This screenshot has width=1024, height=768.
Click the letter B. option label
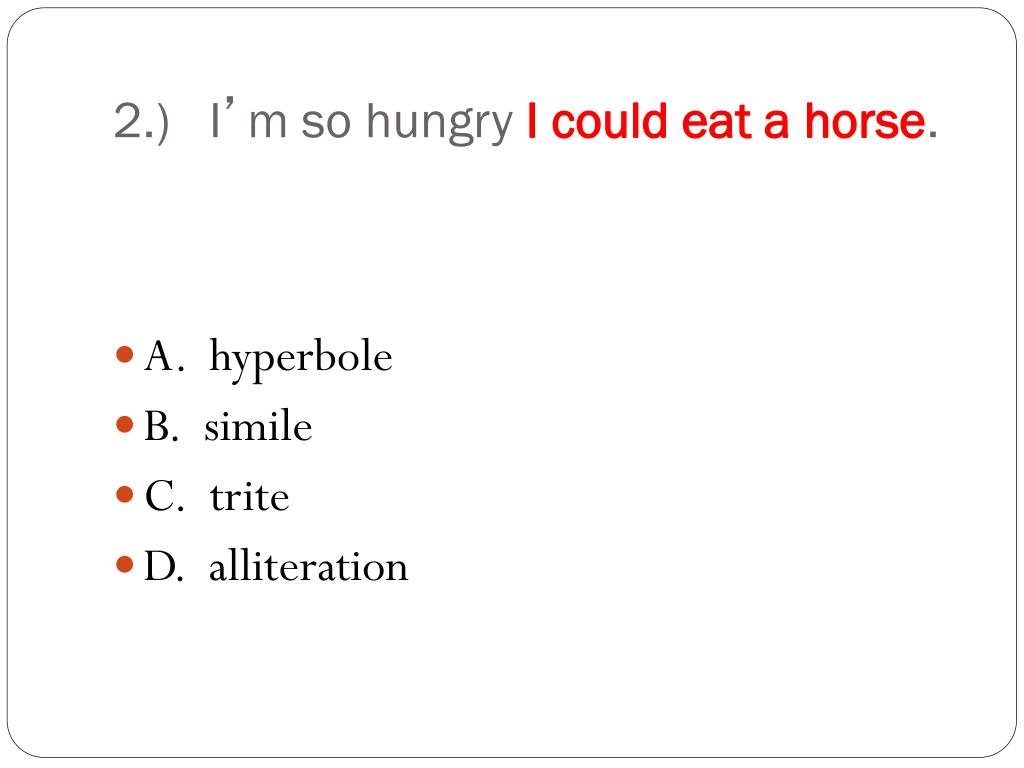(161, 426)
